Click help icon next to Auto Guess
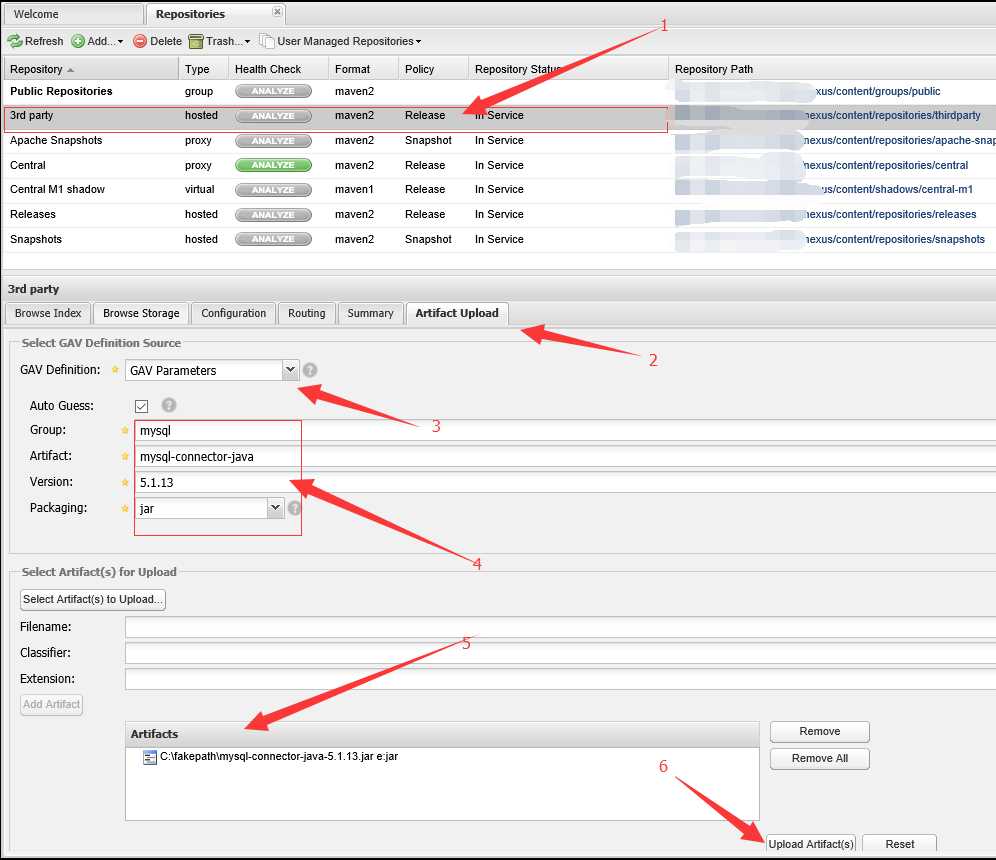 [169, 405]
